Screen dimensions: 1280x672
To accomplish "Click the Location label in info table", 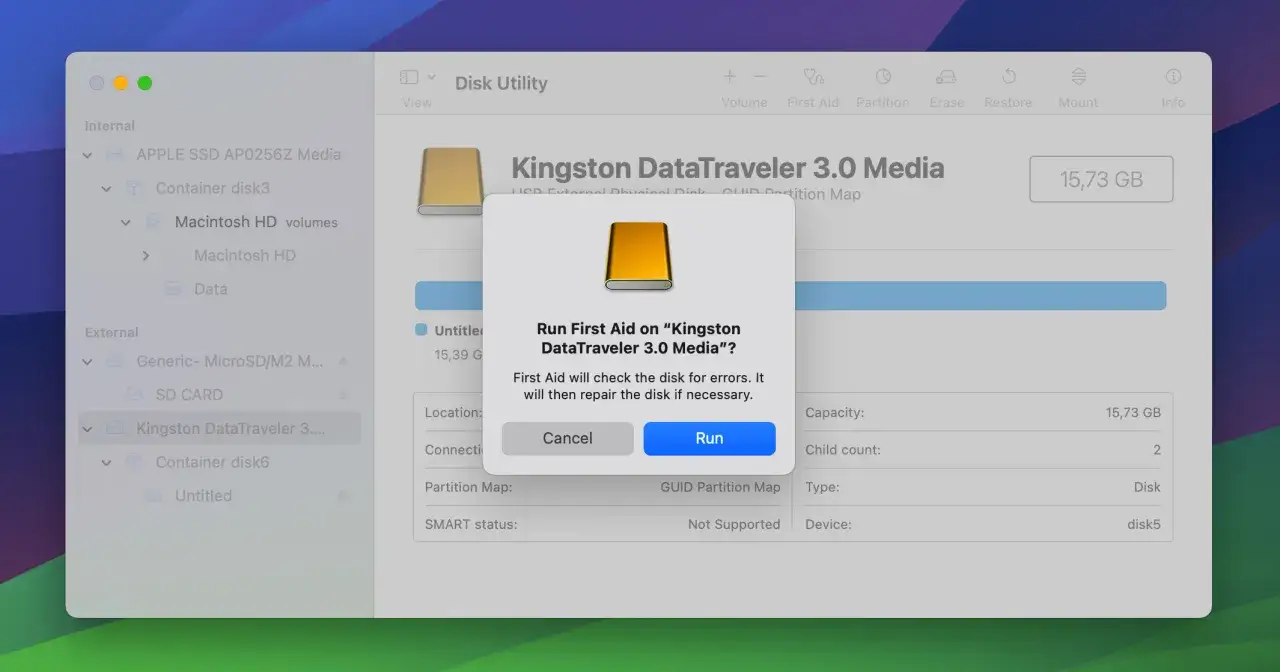I will (x=453, y=412).
